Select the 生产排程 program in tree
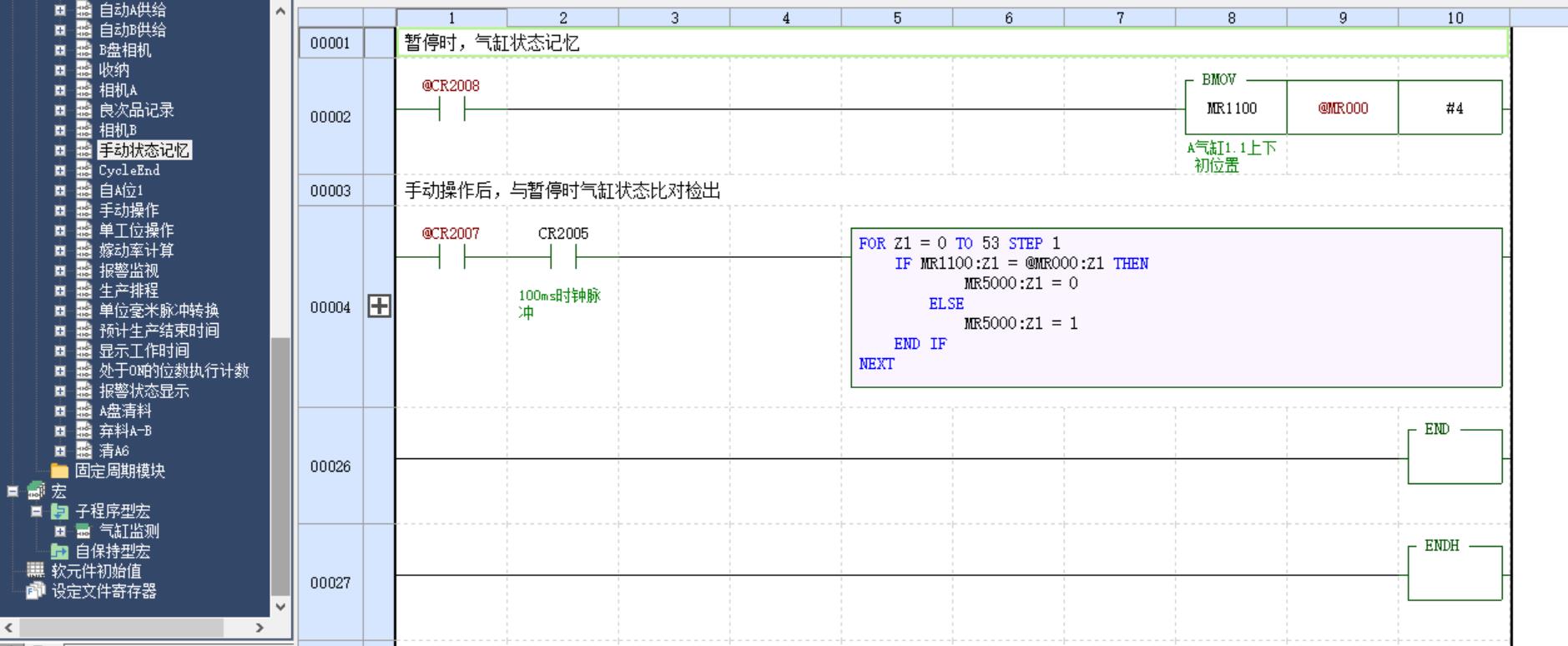The width and height of the screenshot is (1568, 646). tap(128, 290)
